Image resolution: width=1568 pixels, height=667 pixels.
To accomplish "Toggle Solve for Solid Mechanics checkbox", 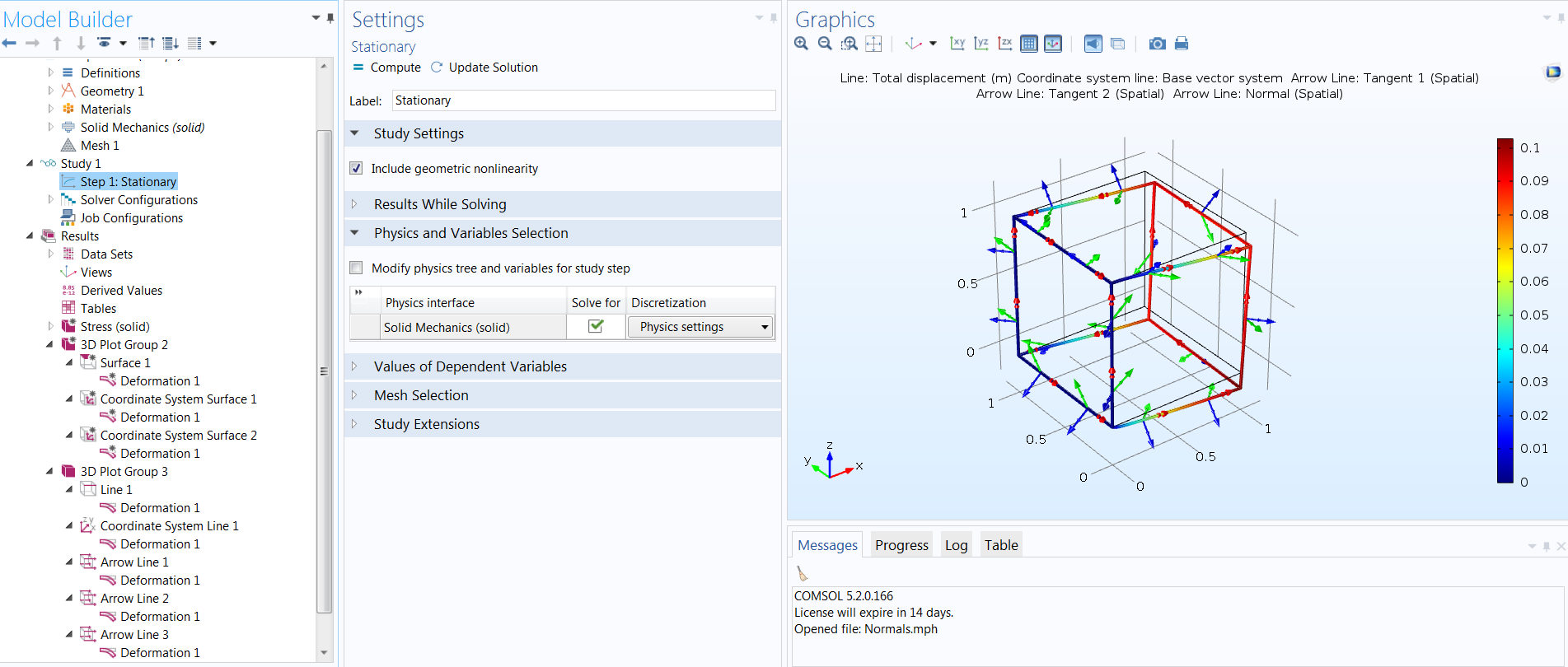I will (x=596, y=327).
